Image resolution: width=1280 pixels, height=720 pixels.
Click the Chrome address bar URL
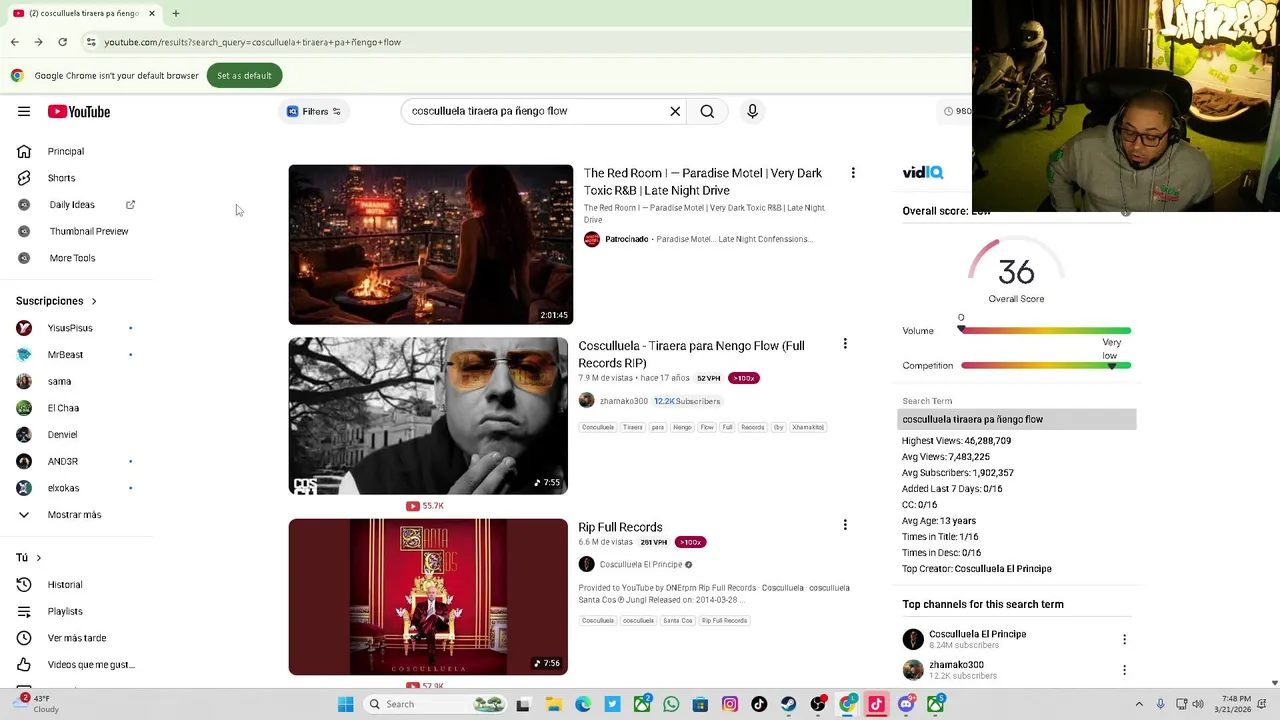click(252, 42)
